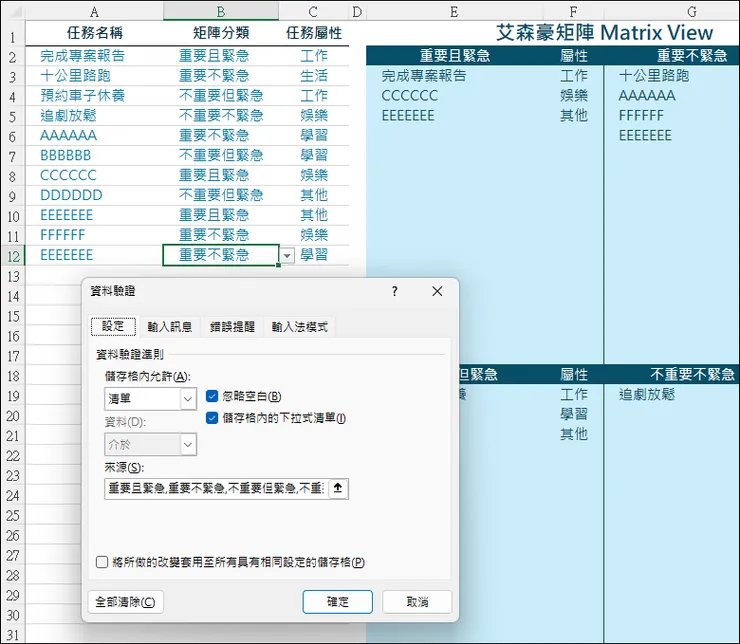Select 學習 cell in row 12
740x644 pixels.
314,255
